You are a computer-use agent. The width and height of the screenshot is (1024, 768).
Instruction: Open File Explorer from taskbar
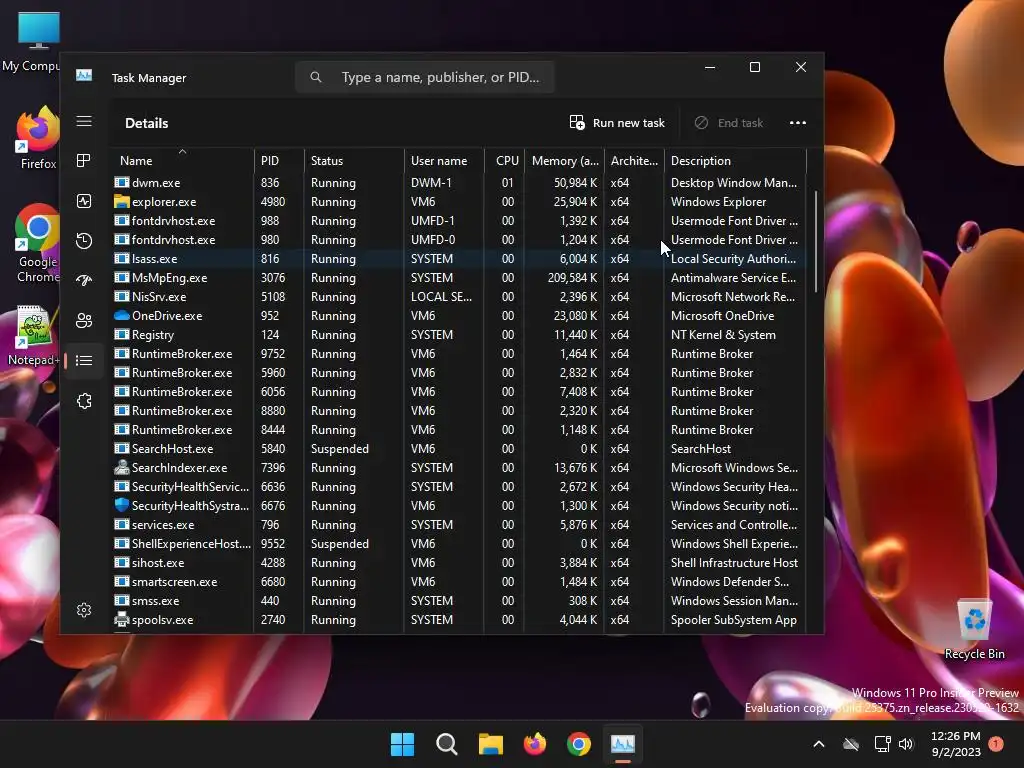490,744
